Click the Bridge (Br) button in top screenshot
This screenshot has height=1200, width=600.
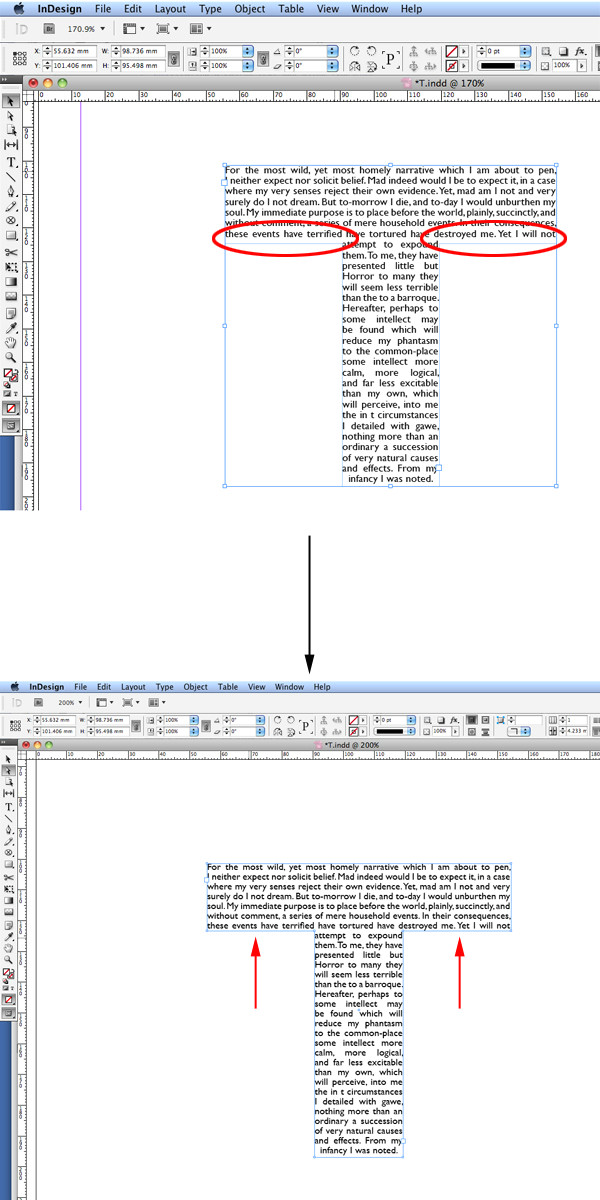48,29
